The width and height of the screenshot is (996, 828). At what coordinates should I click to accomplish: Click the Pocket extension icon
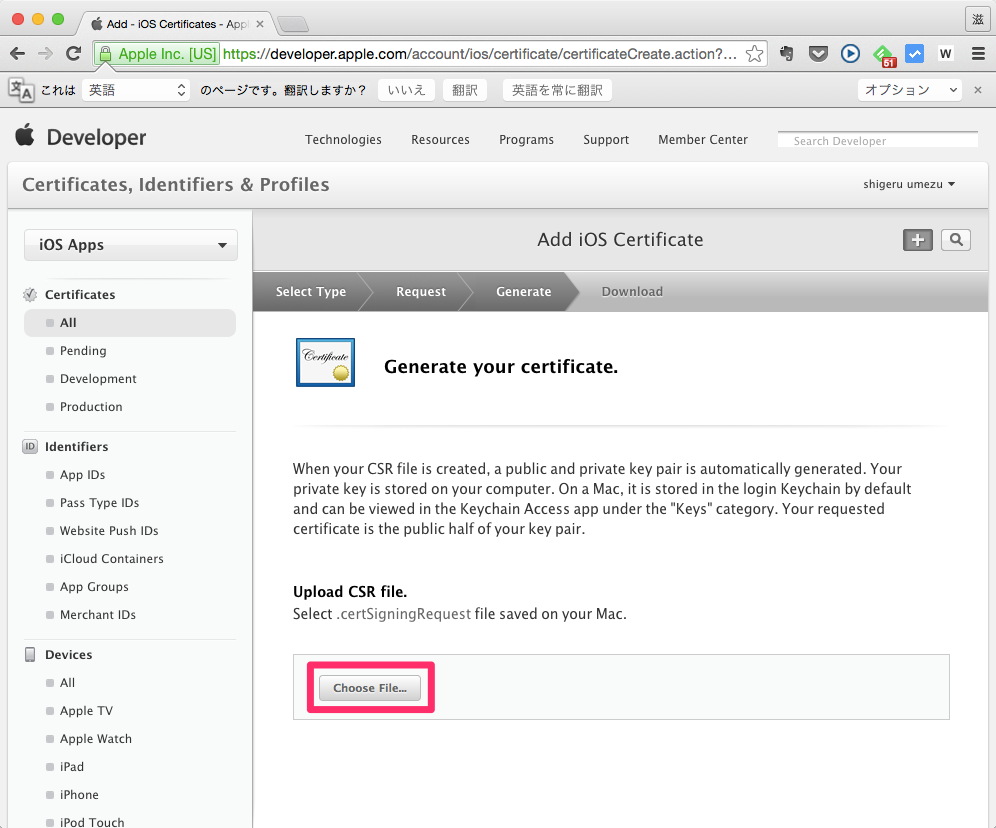[818, 54]
